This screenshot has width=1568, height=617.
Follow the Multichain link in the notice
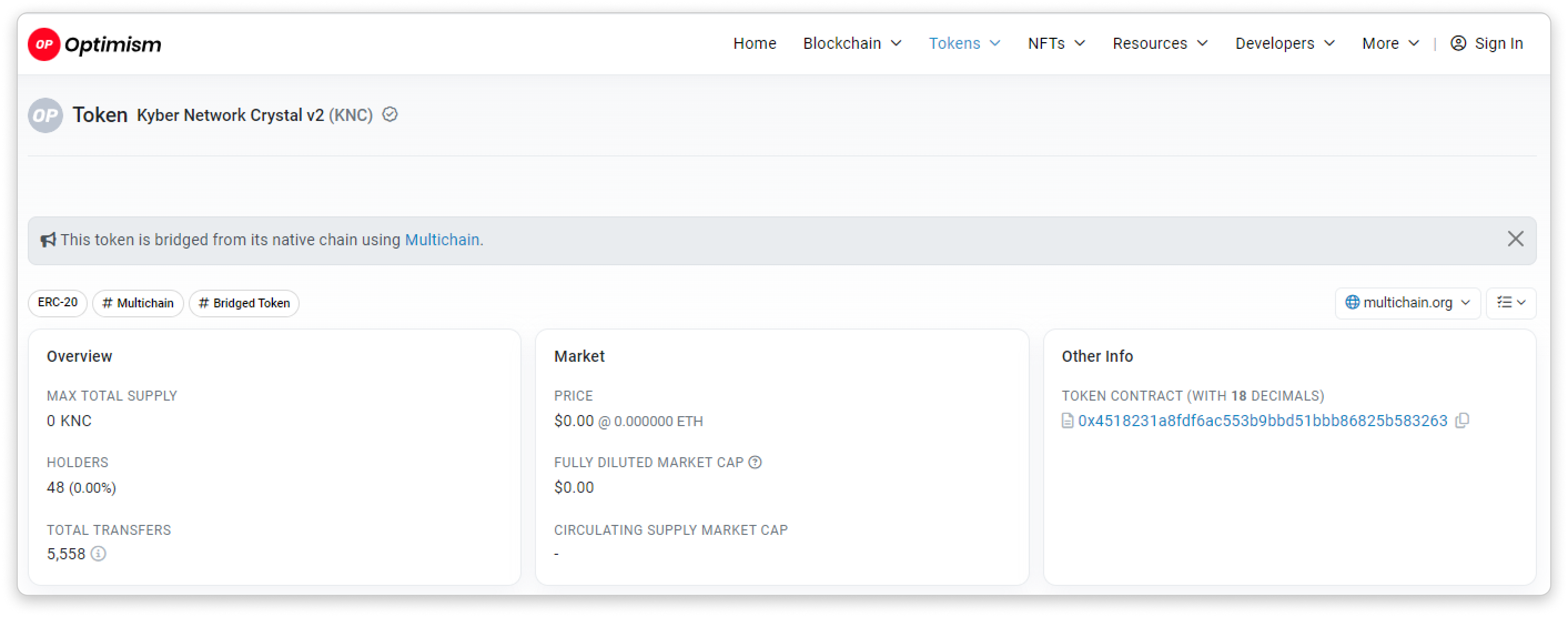pyautogui.click(x=442, y=240)
